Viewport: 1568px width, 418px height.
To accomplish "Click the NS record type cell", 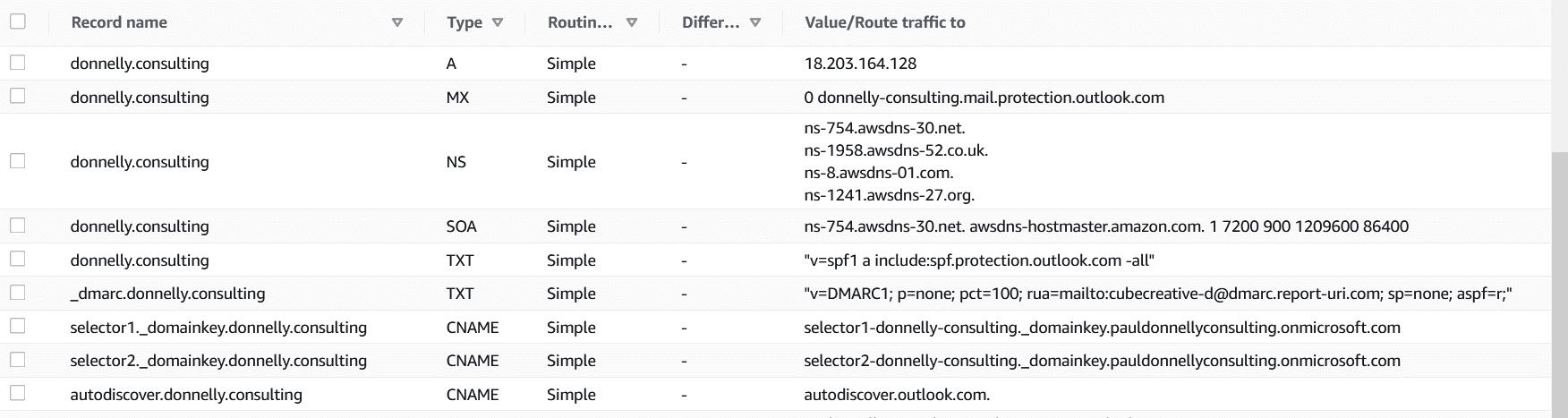I will [x=456, y=162].
